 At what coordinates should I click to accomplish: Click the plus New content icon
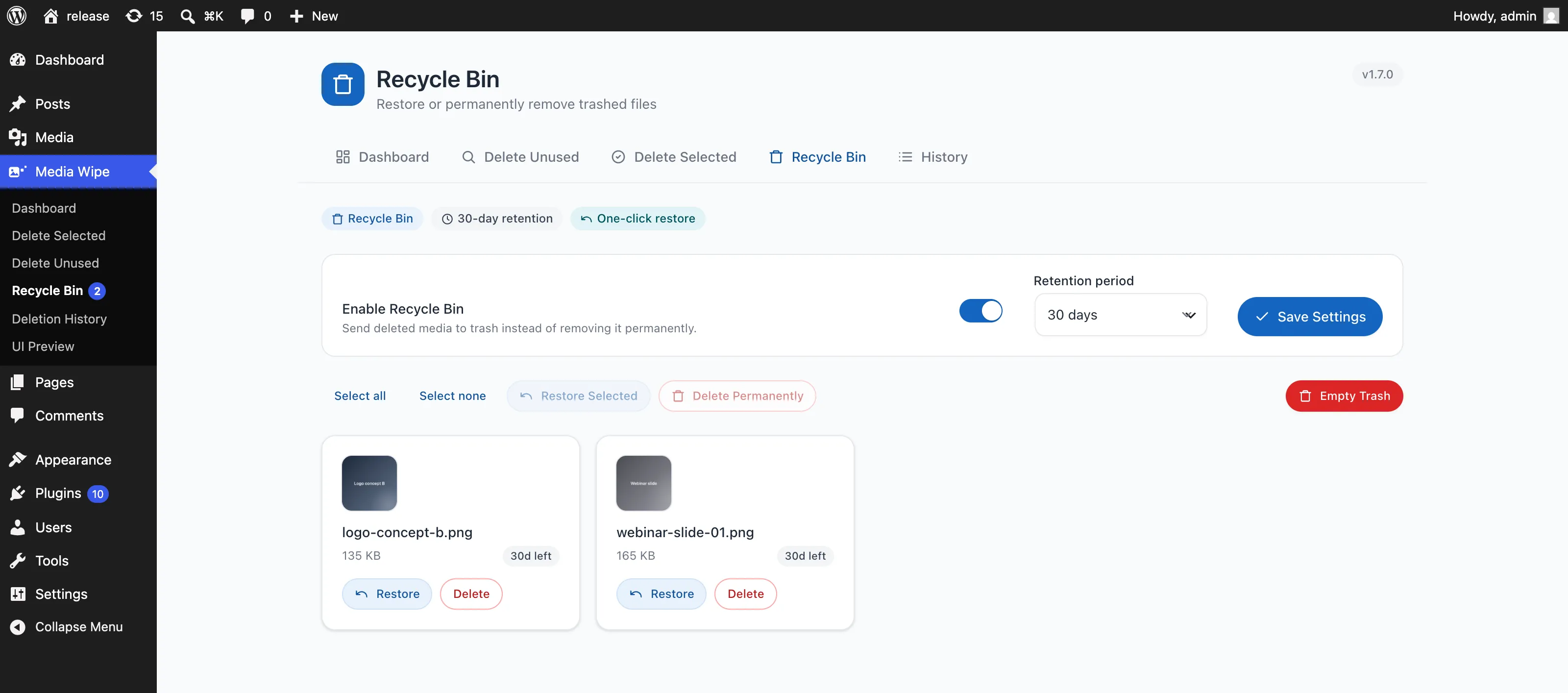click(296, 16)
